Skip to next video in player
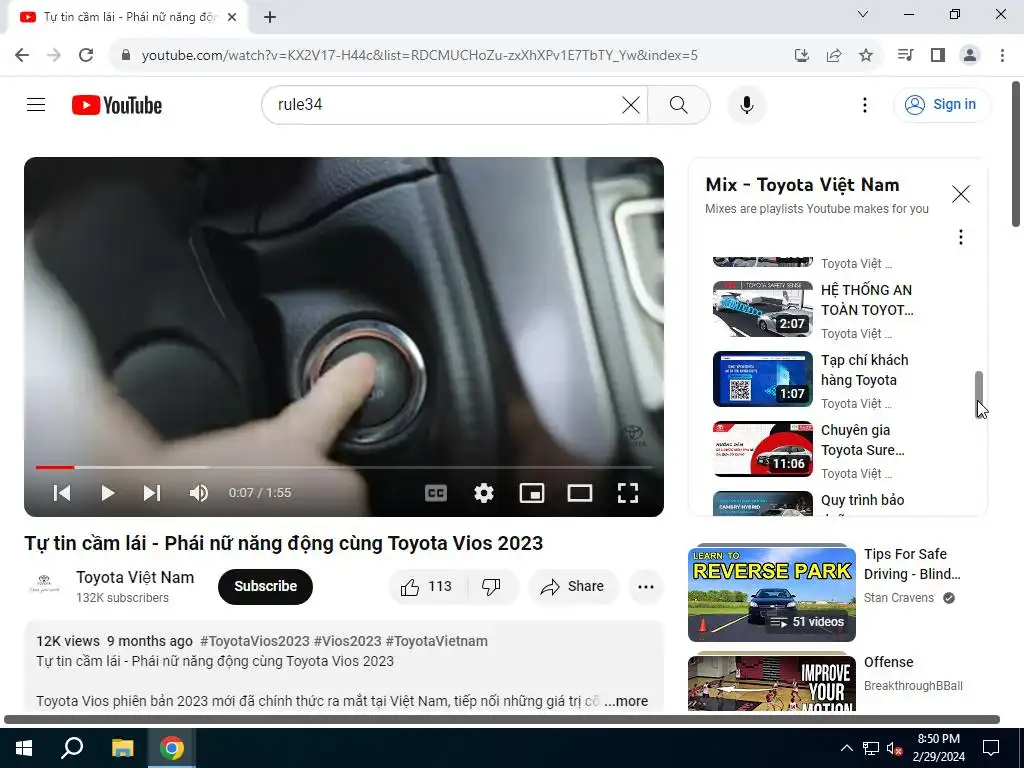The height and width of the screenshot is (768, 1024). click(152, 492)
